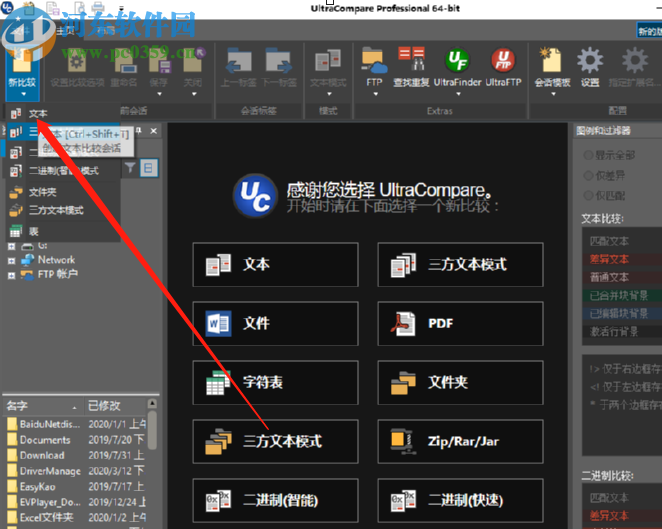Viewport: 662px width, 529px height.
Task: Expand the UltraFinder dropdown arrow
Action: click(459, 94)
